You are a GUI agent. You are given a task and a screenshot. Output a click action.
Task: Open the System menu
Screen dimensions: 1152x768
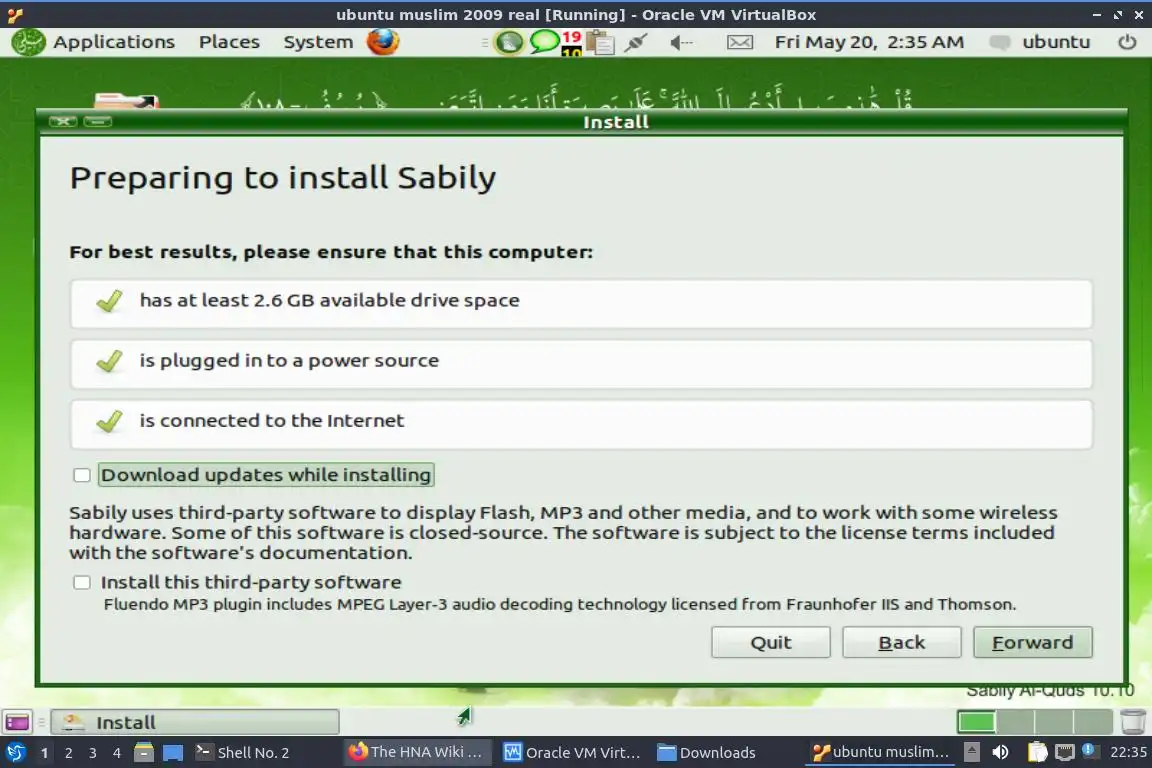(318, 42)
